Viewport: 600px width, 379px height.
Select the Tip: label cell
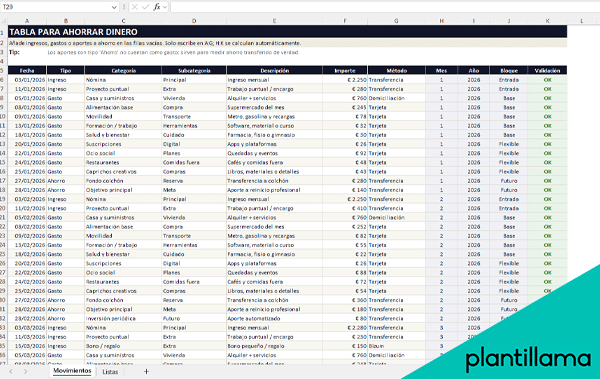[27, 52]
